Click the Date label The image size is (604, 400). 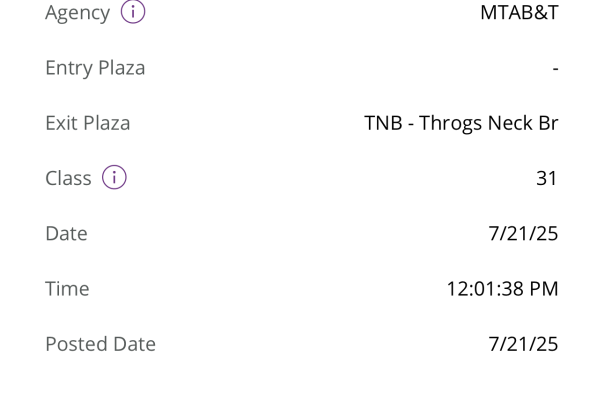coord(66,233)
